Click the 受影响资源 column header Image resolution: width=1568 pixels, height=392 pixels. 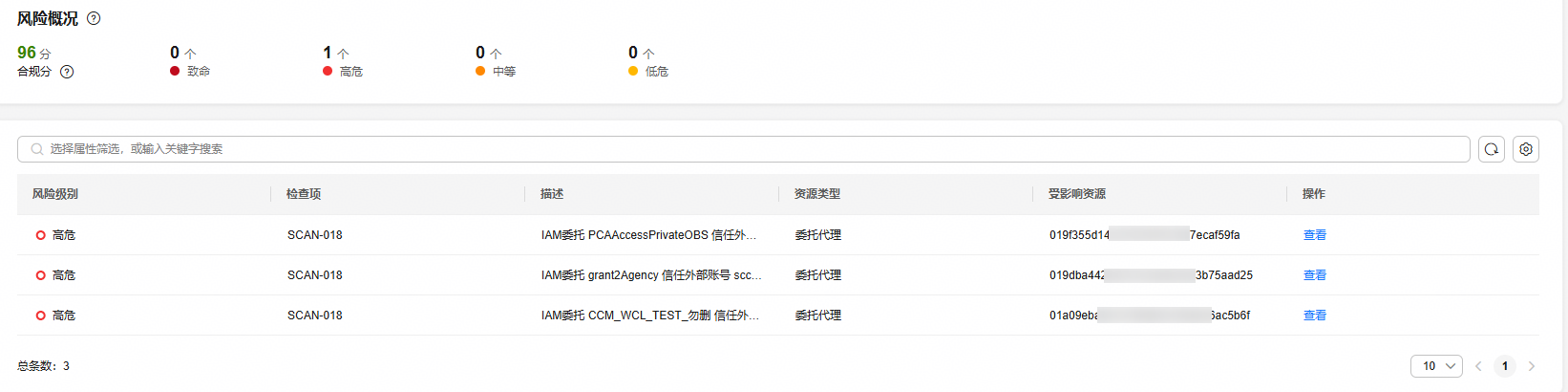1077,194
